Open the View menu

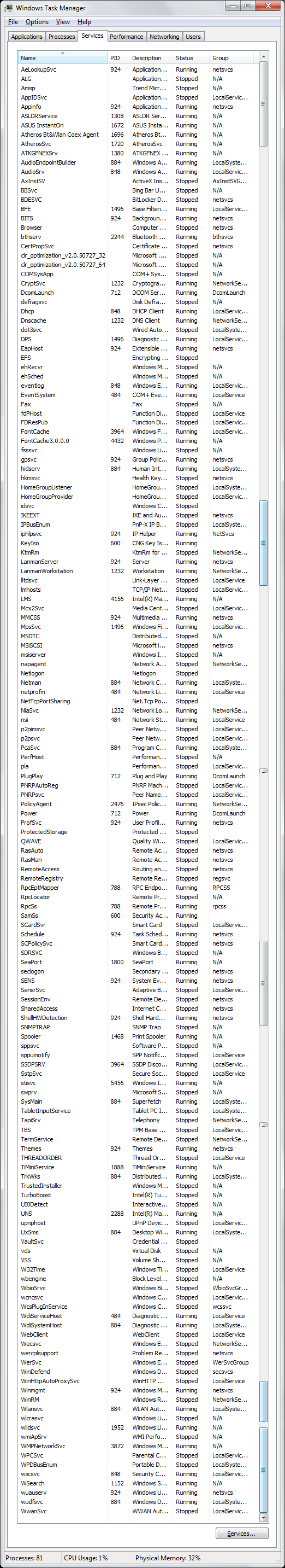tap(63, 22)
